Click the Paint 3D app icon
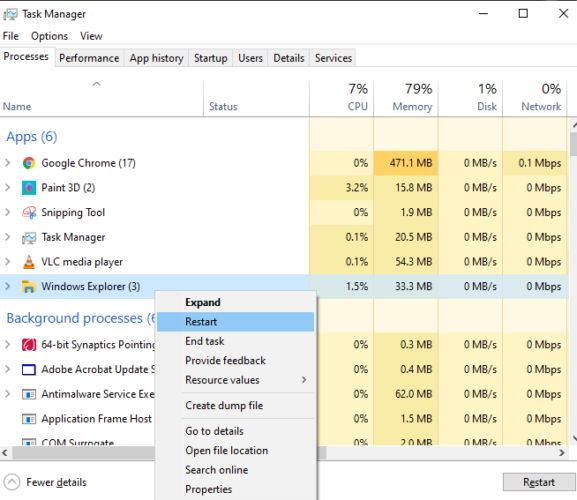Viewport: 577px width, 500px height. [29, 188]
